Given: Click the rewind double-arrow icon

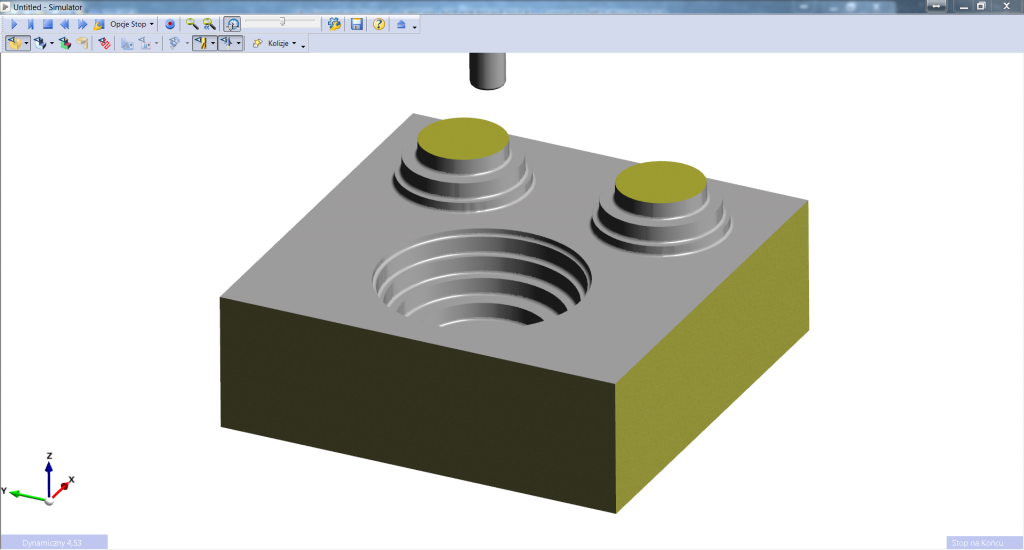Looking at the screenshot, I should 64,23.
